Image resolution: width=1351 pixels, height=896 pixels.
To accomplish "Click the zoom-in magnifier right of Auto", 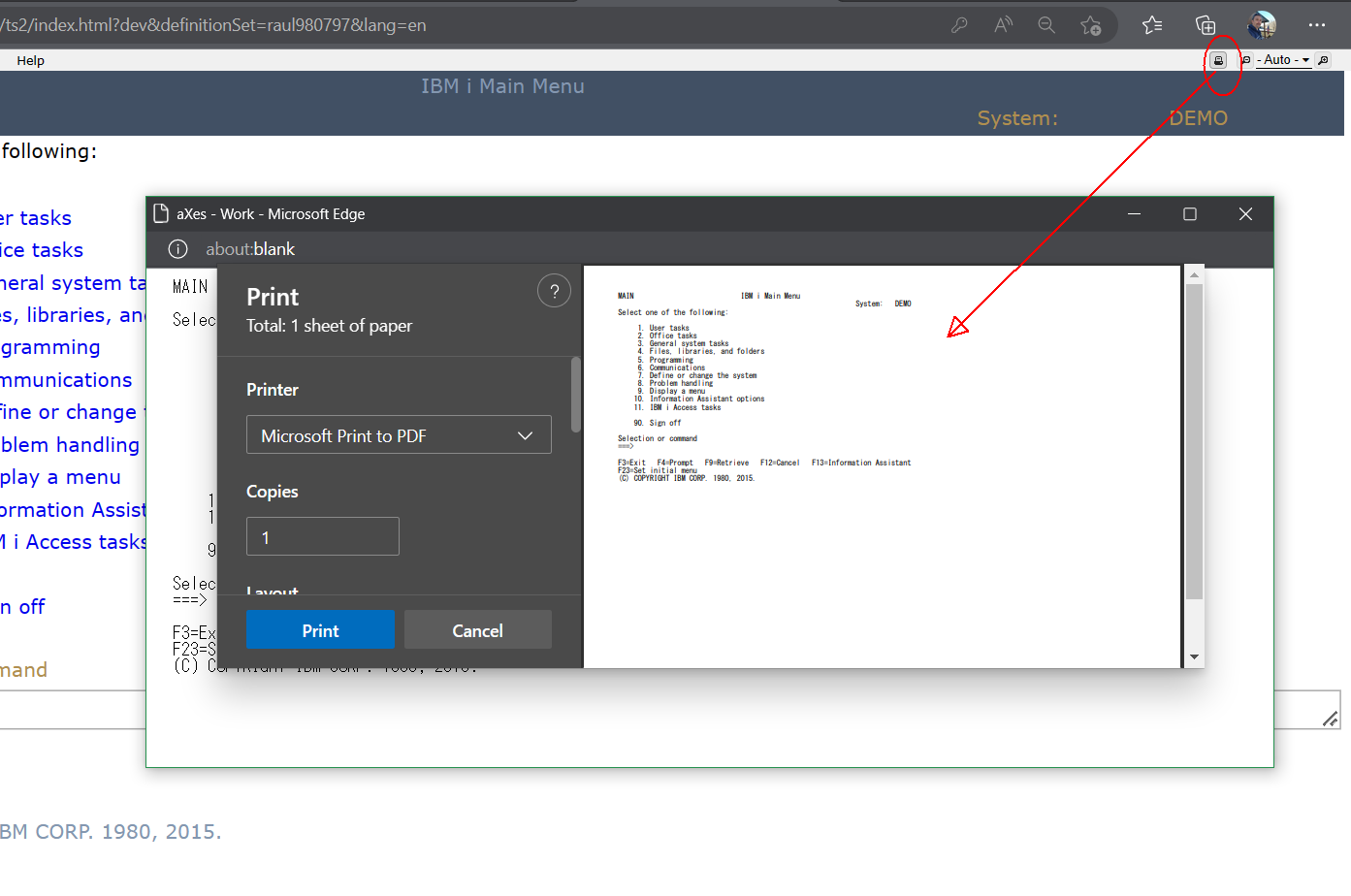I will [1323, 60].
